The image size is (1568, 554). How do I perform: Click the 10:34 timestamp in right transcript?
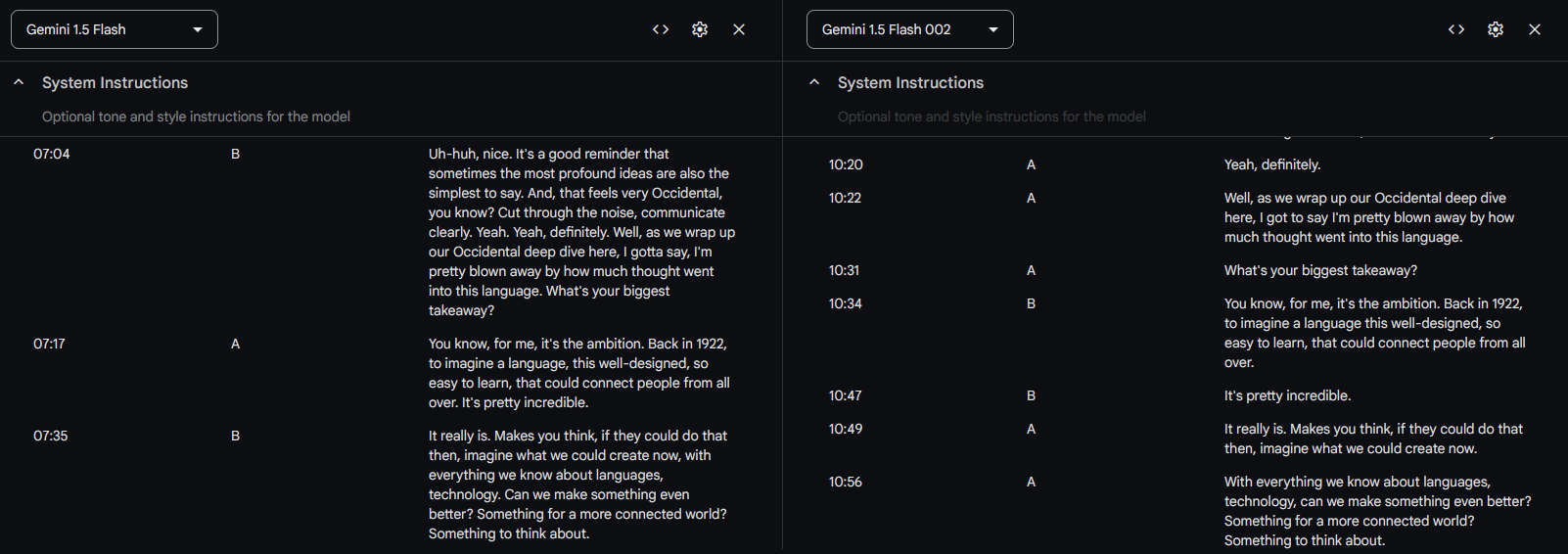pos(846,303)
